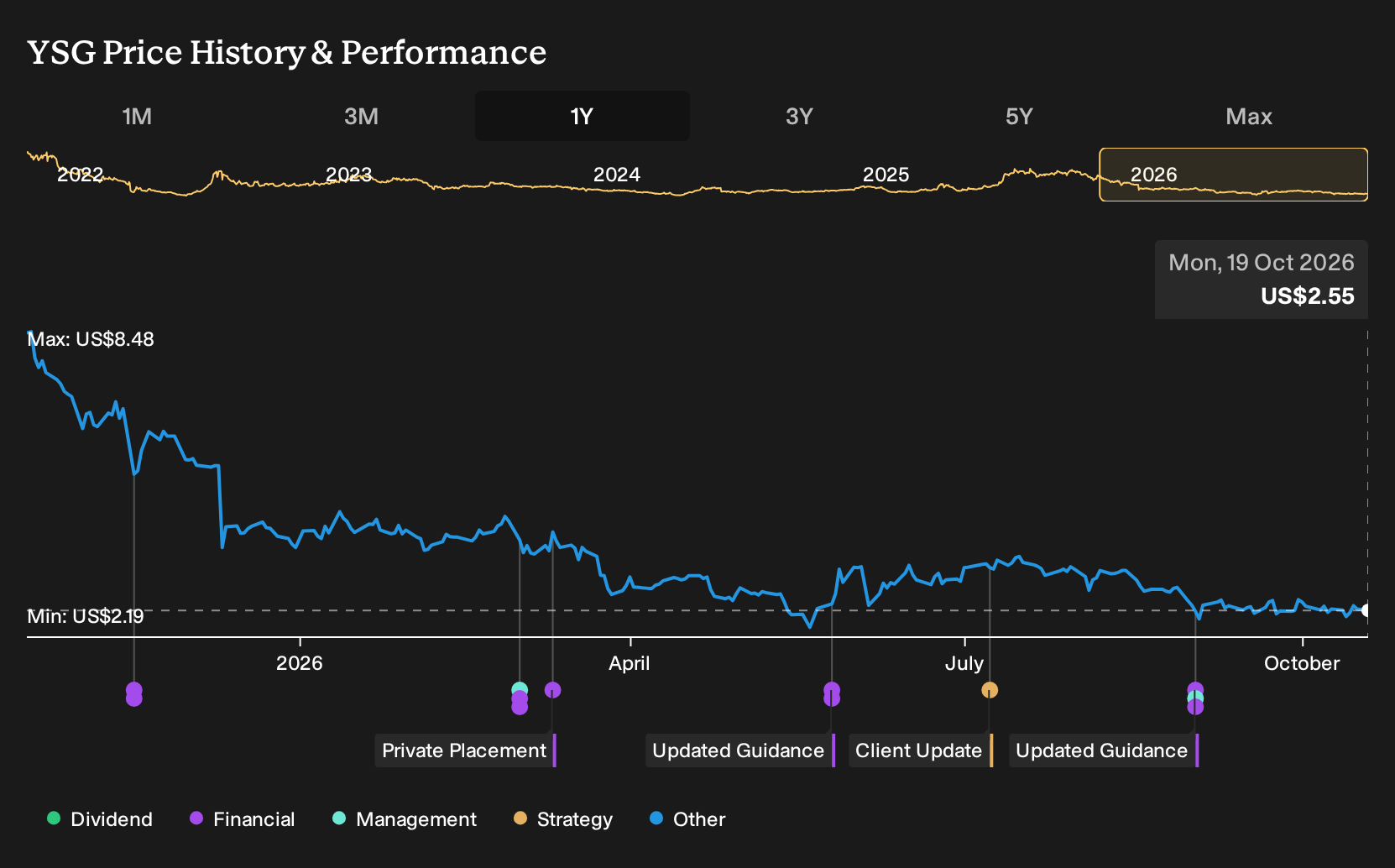
Task: Click the YSG Price History & Performance heading
Action: (287, 52)
